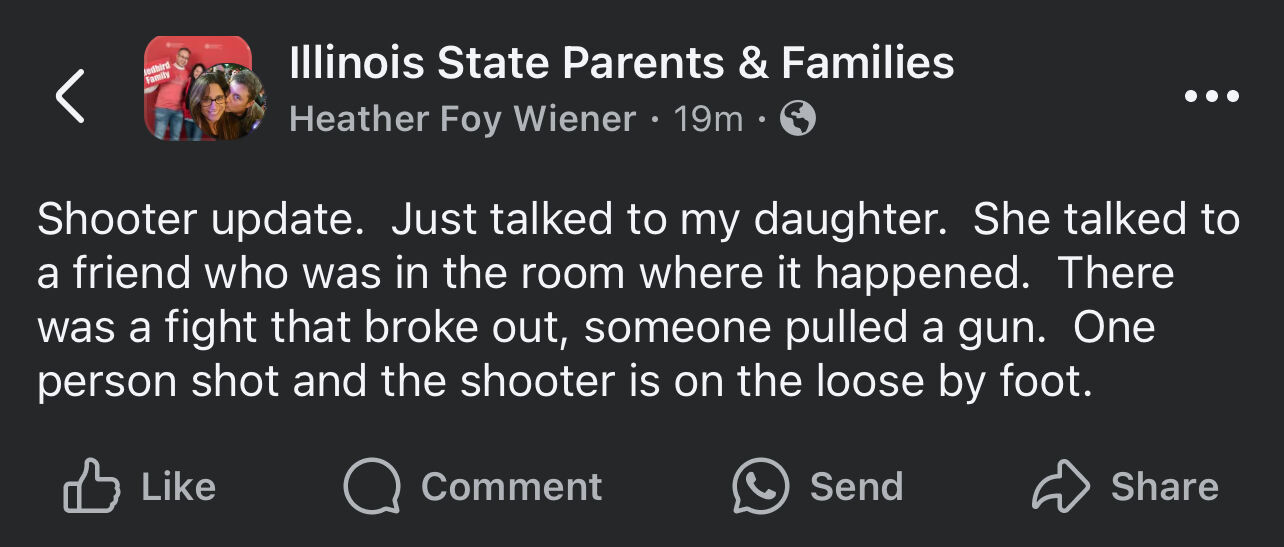Screen dimensions: 1284x547
Task: Tap the 19m timestamp
Action: tap(708, 120)
